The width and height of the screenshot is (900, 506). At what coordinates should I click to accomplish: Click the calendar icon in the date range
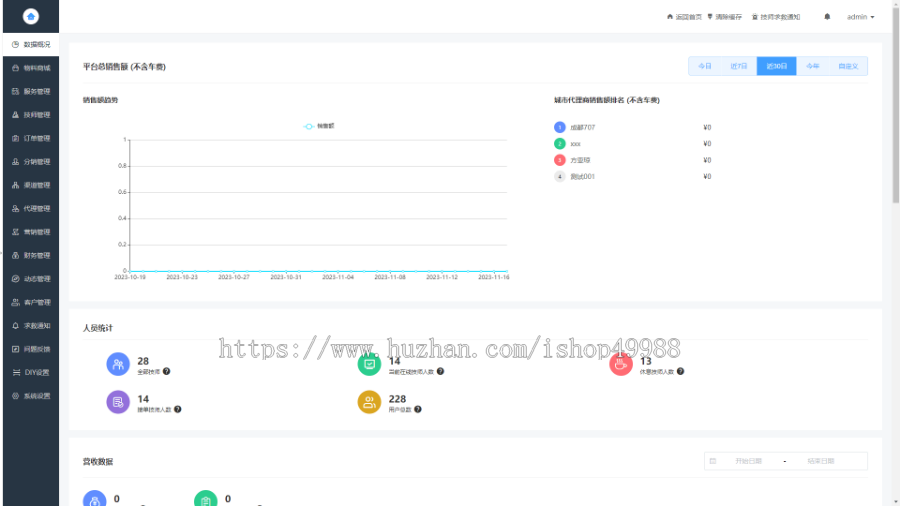point(713,461)
